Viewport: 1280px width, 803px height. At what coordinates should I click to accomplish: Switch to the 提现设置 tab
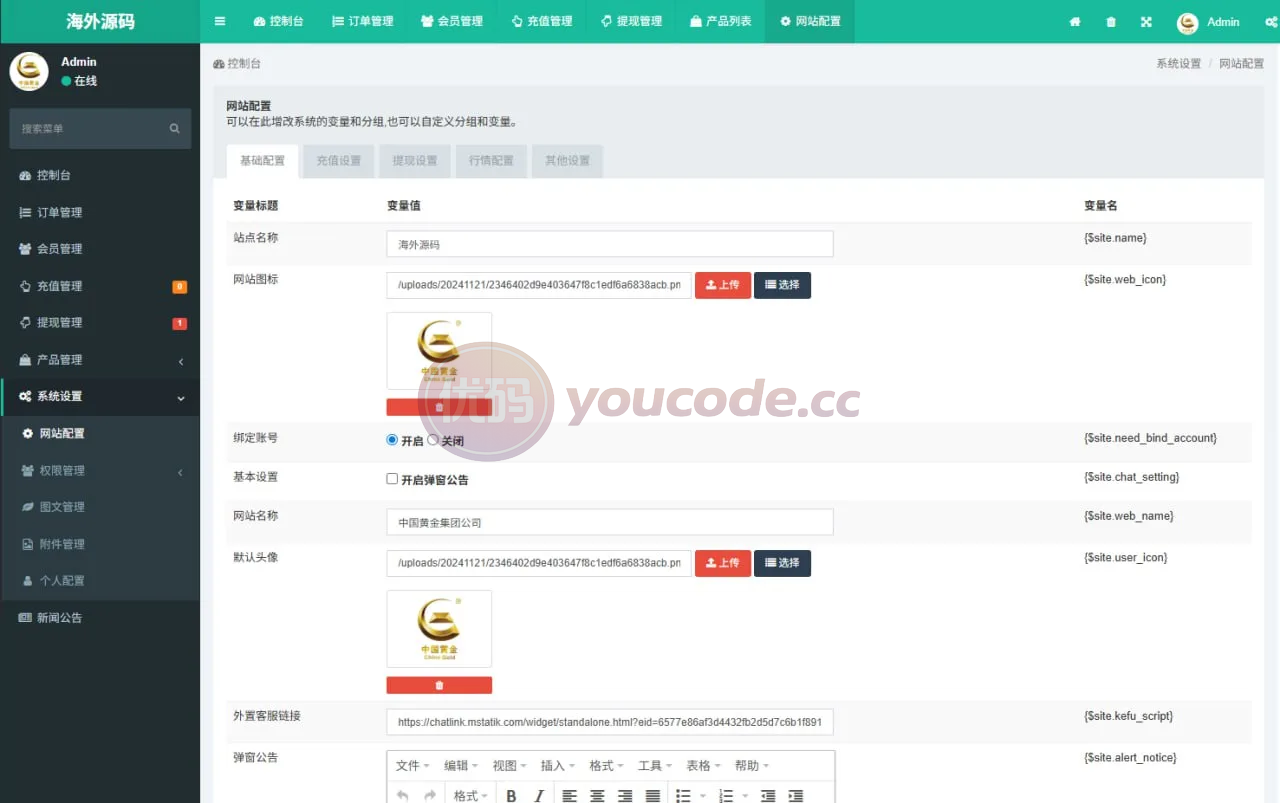414,161
